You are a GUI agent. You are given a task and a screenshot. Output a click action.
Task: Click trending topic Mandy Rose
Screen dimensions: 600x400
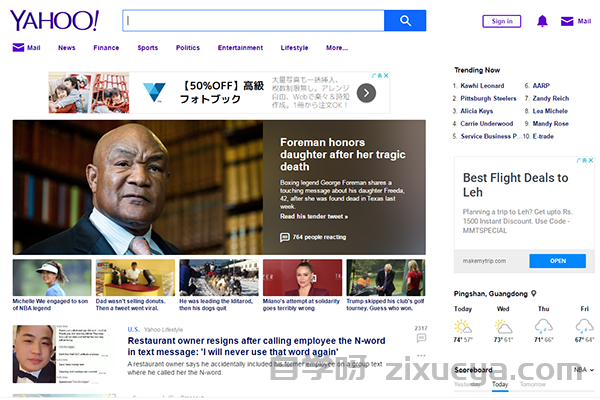(551, 124)
